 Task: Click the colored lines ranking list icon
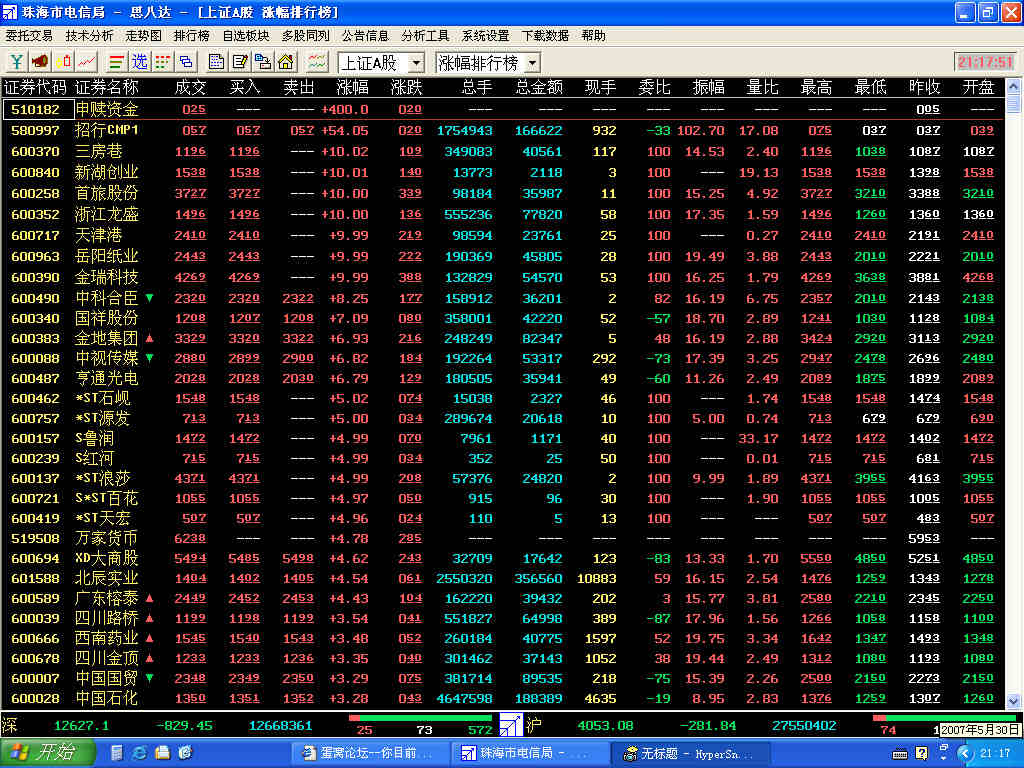pyautogui.click(x=117, y=62)
